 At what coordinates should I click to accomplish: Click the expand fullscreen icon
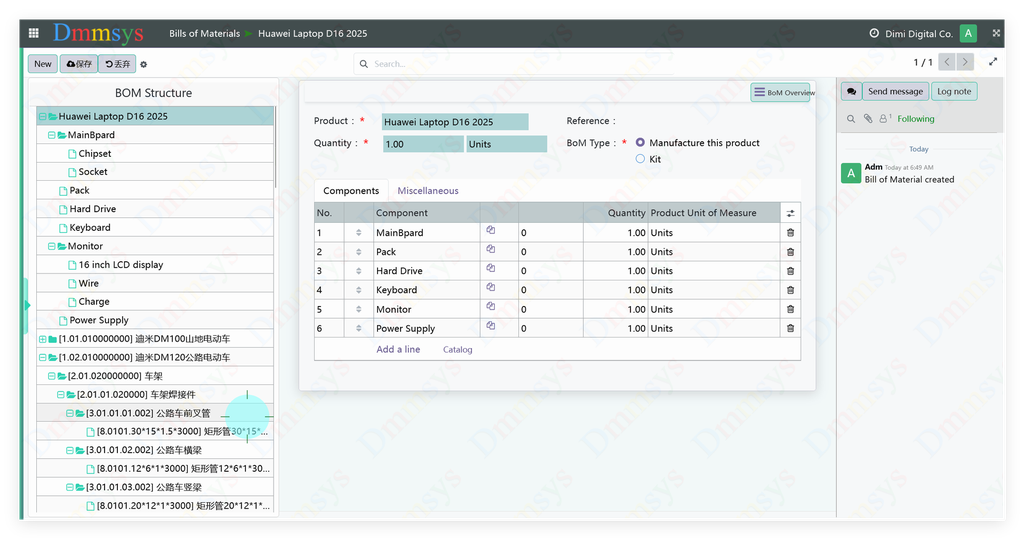click(x=993, y=61)
